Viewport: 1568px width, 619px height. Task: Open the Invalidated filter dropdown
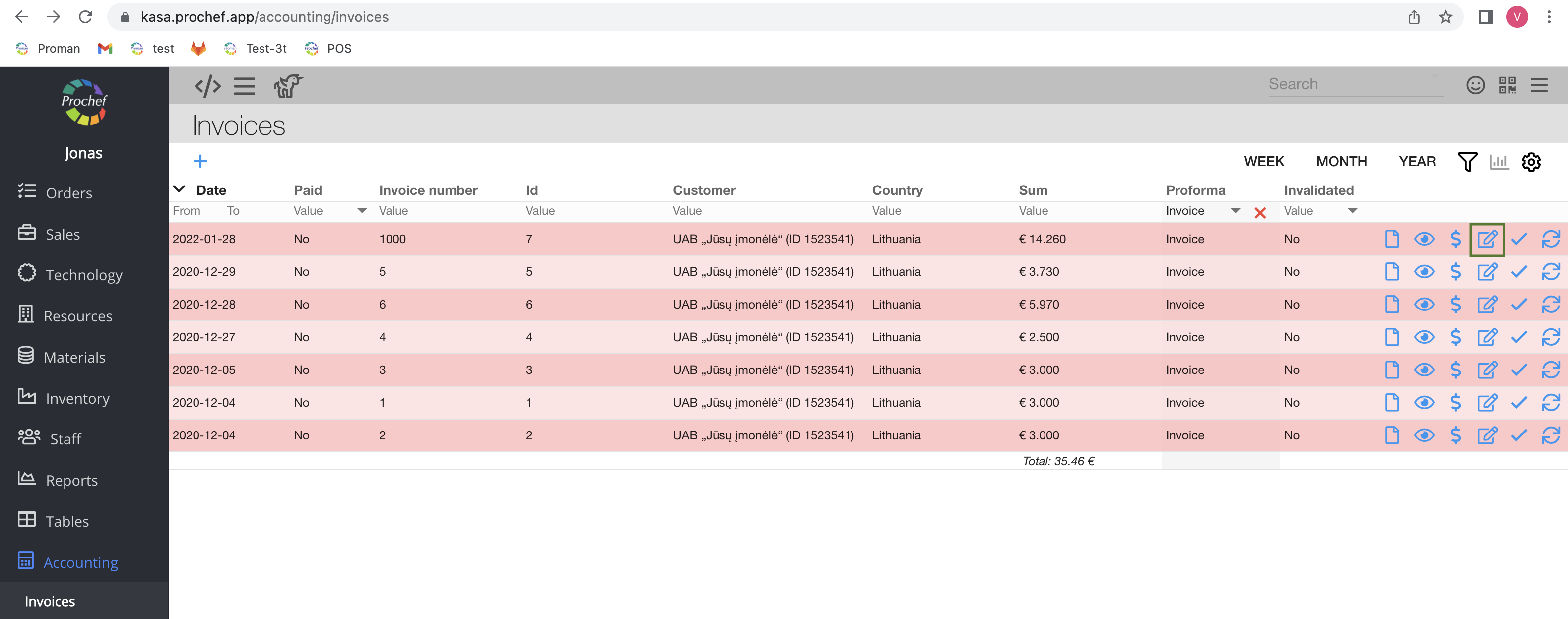click(x=1353, y=211)
